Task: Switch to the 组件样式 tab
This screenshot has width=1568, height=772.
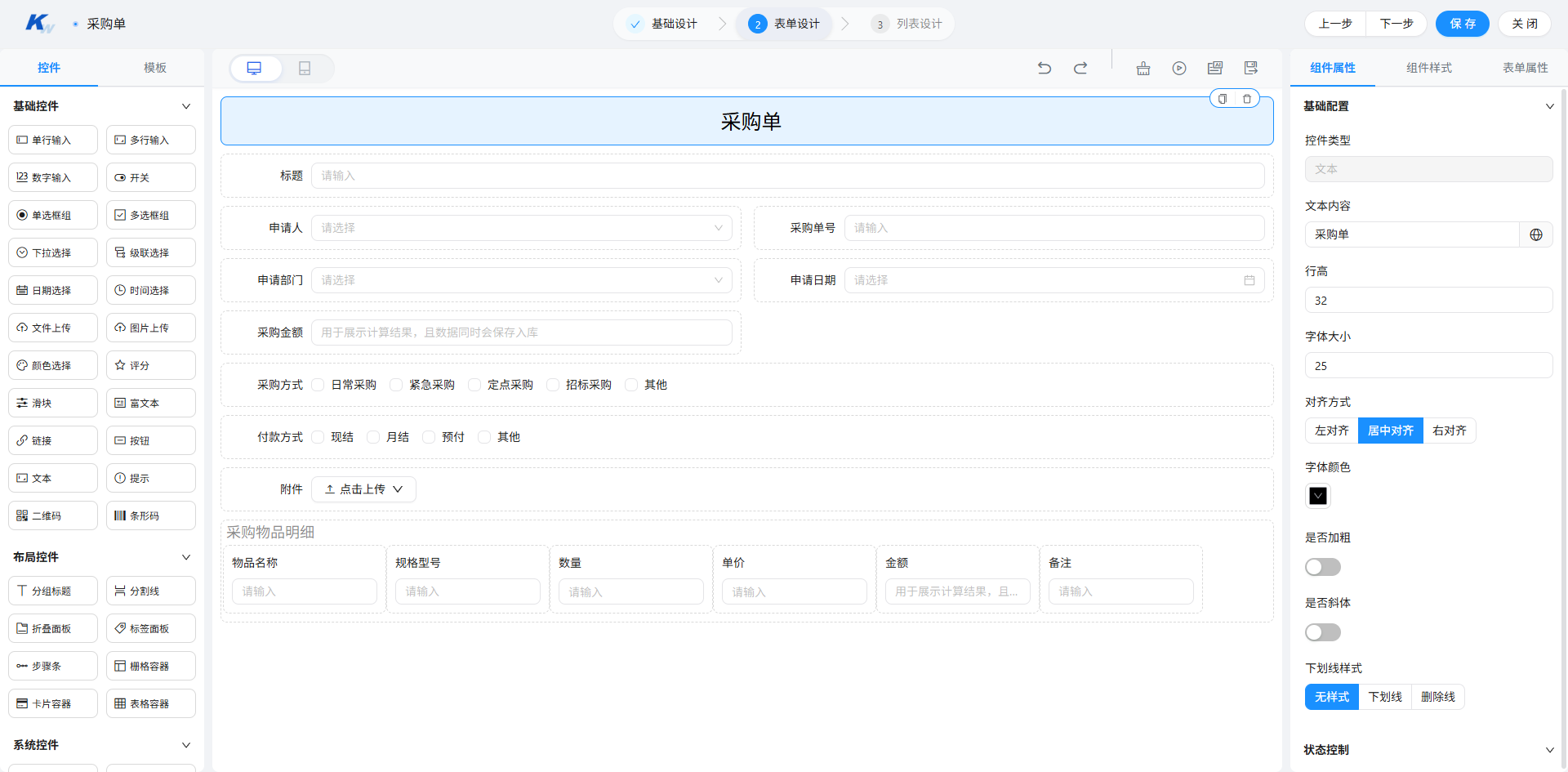Action: pos(1429,68)
